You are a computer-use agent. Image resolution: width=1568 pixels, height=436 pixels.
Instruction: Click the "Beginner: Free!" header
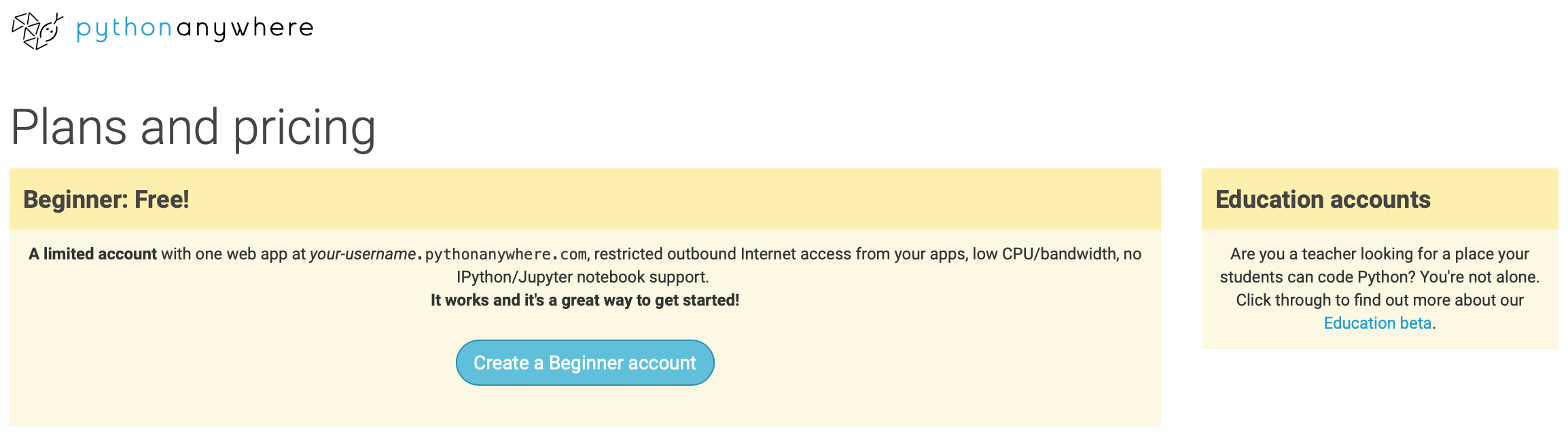coord(106,200)
